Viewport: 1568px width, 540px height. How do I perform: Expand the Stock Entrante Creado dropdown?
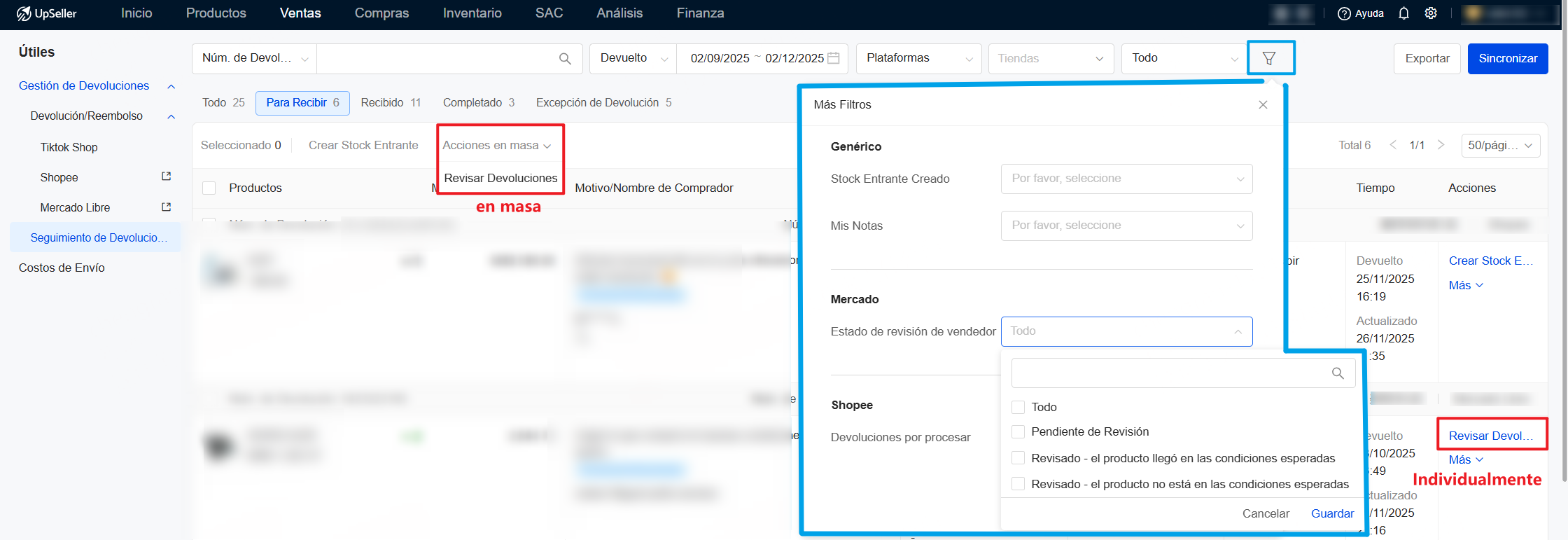click(1126, 179)
